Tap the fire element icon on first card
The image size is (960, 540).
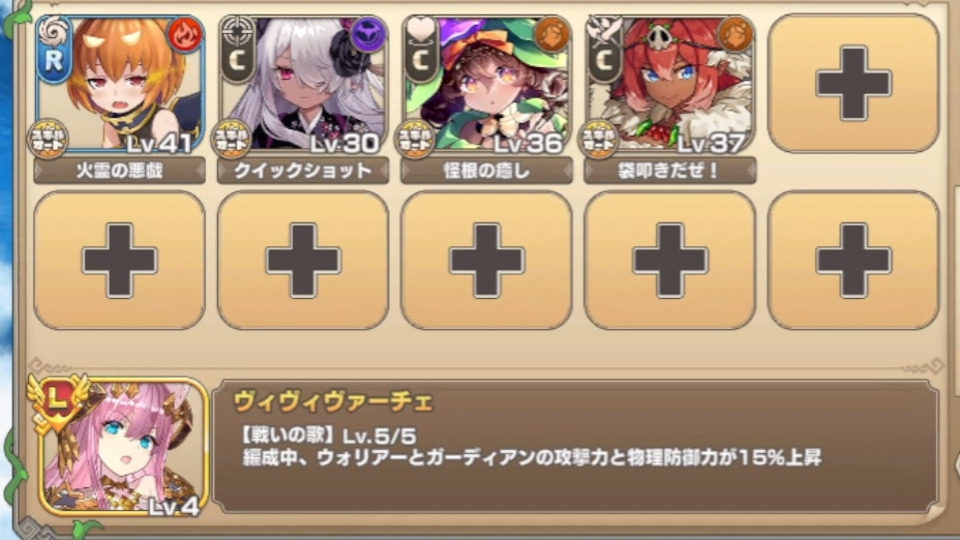pos(185,35)
